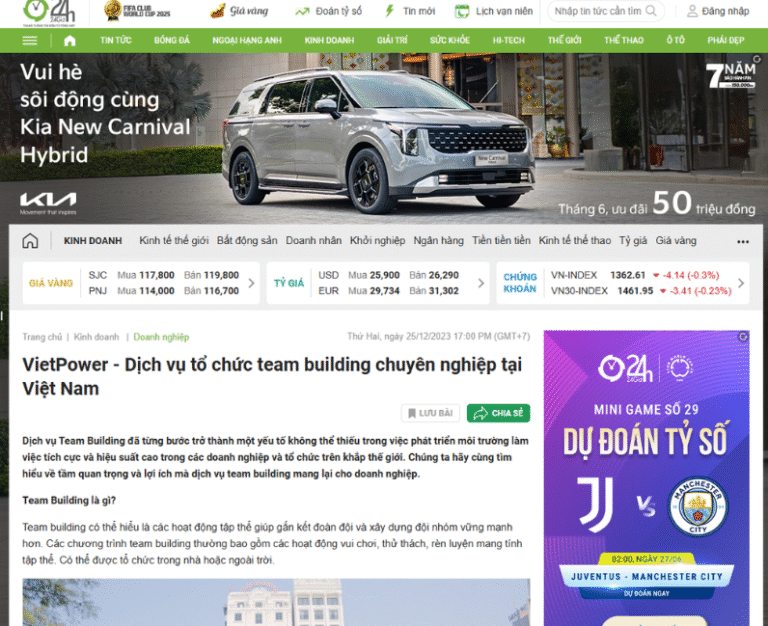Expand exchange rate widget with chevron
768x626 pixels.
481,283
